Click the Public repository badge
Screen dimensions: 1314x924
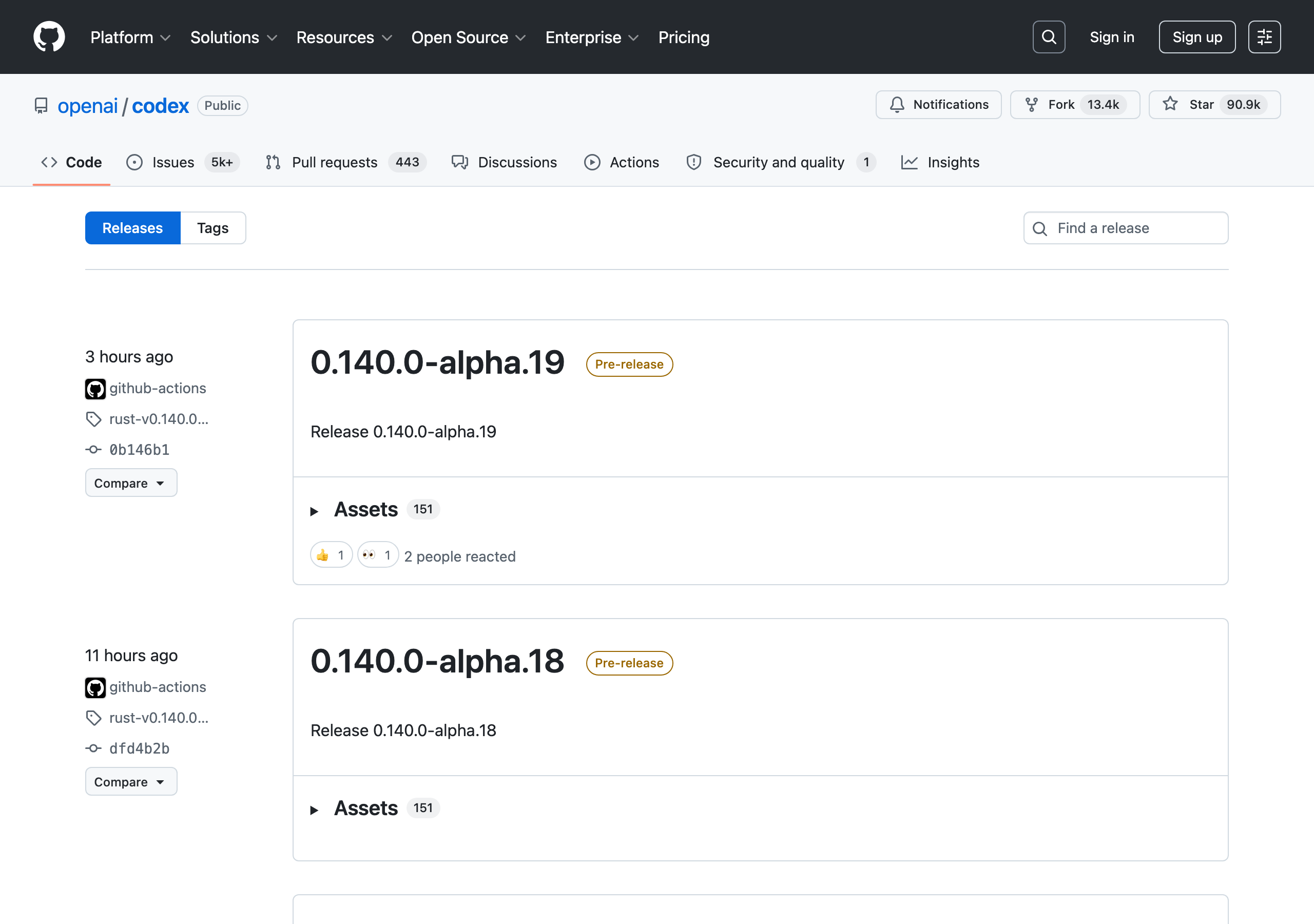(x=223, y=106)
